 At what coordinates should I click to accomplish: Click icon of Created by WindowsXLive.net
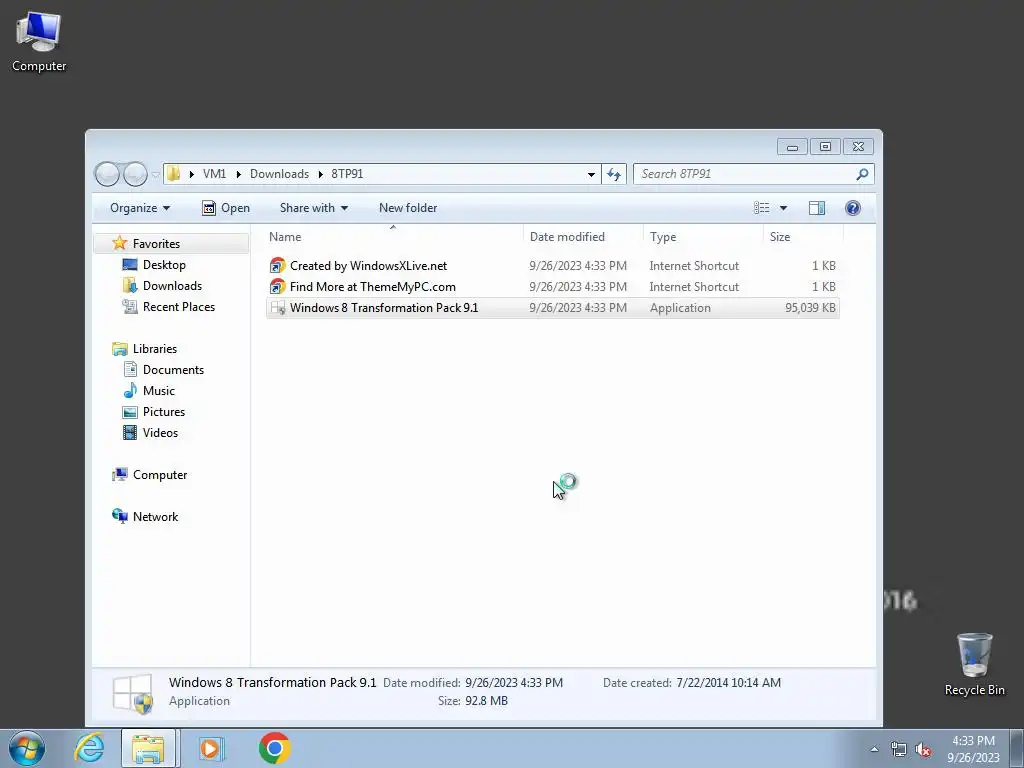coord(278,266)
